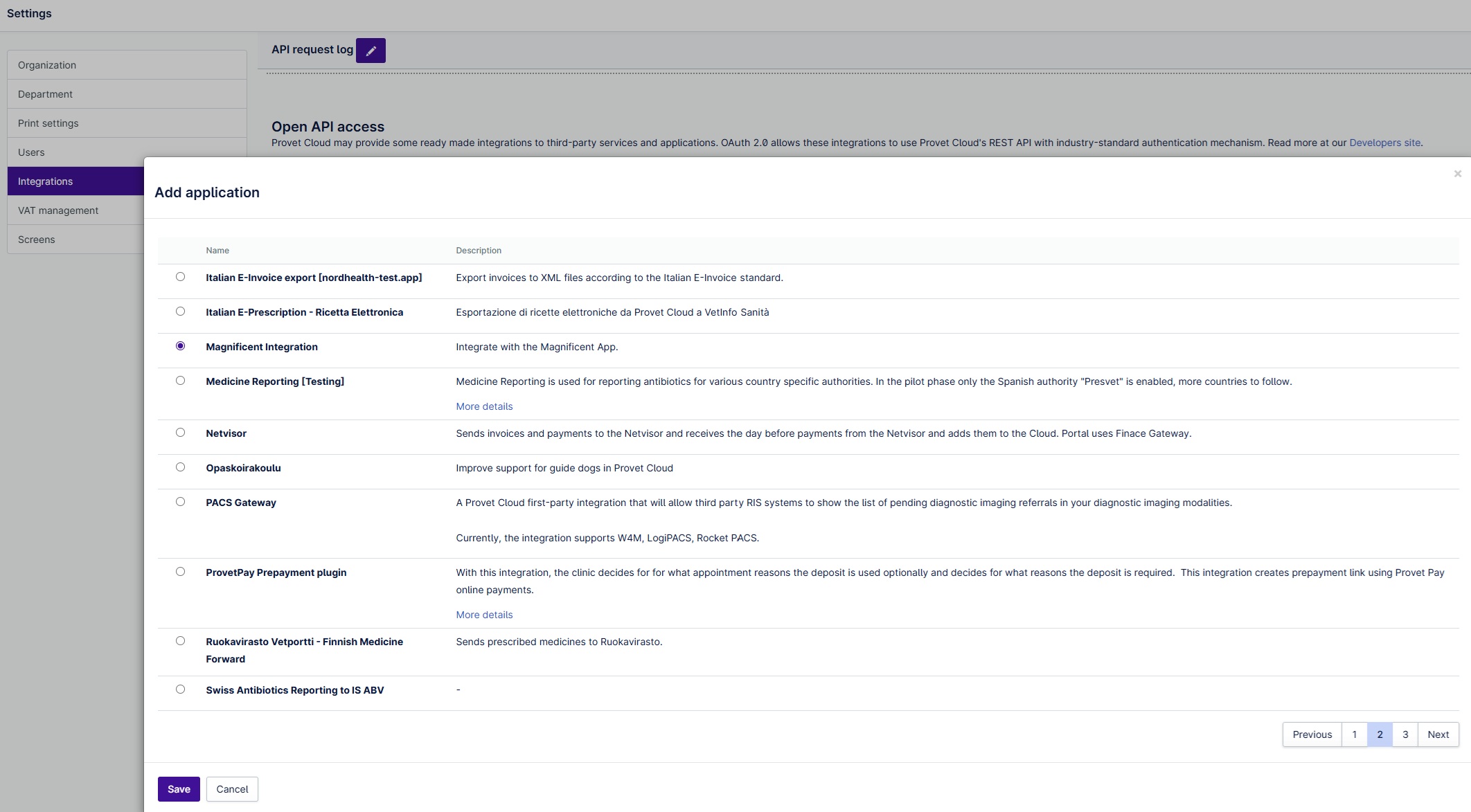
Task: Click the Description column header
Action: pyautogui.click(x=479, y=251)
